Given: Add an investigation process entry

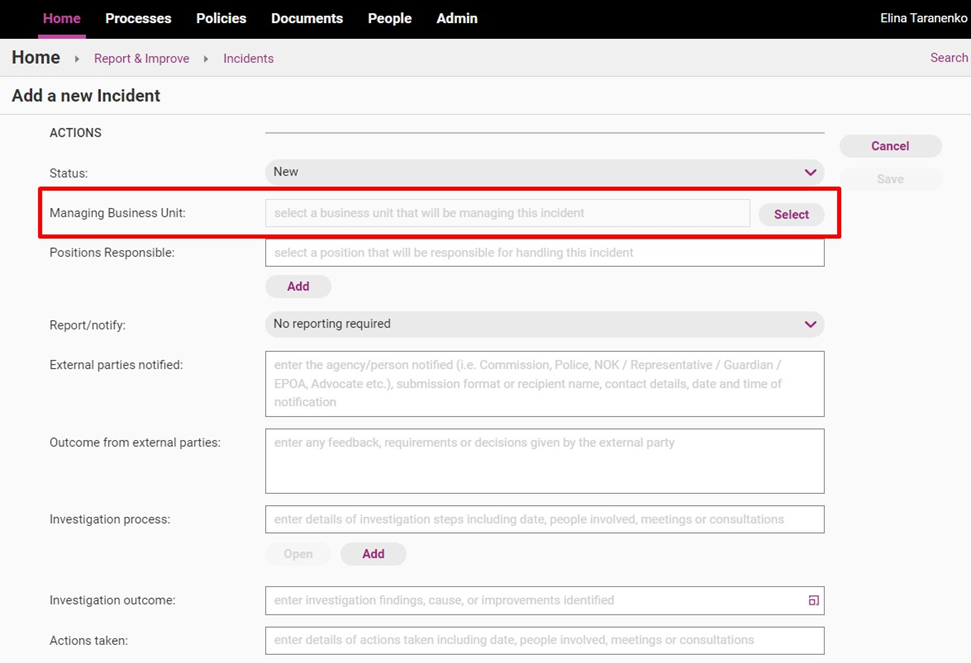Looking at the screenshot, I should (373, 554).
